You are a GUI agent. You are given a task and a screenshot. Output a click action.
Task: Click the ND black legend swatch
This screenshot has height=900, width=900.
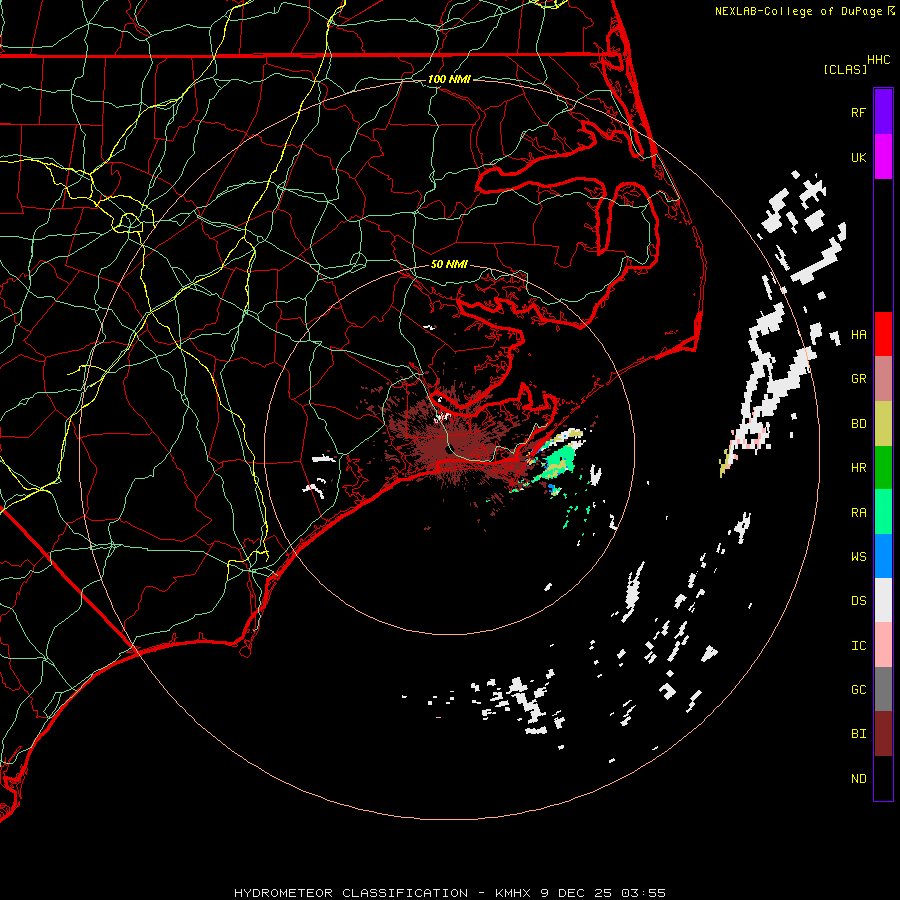[x=883, y=778]
